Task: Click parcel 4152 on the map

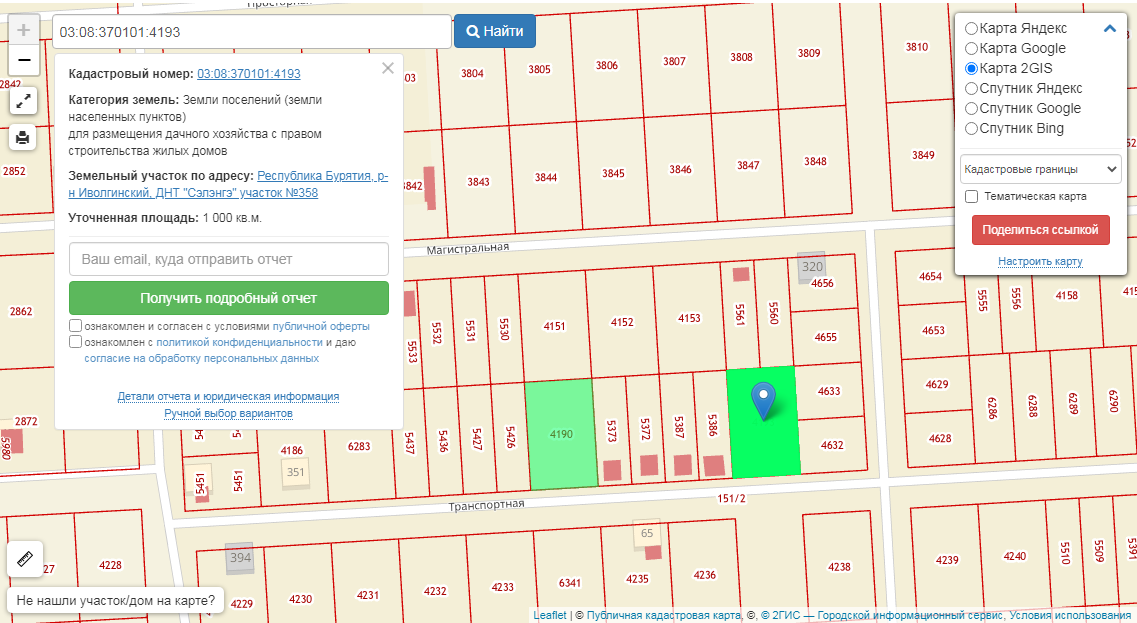Action: tap(621, 323)
